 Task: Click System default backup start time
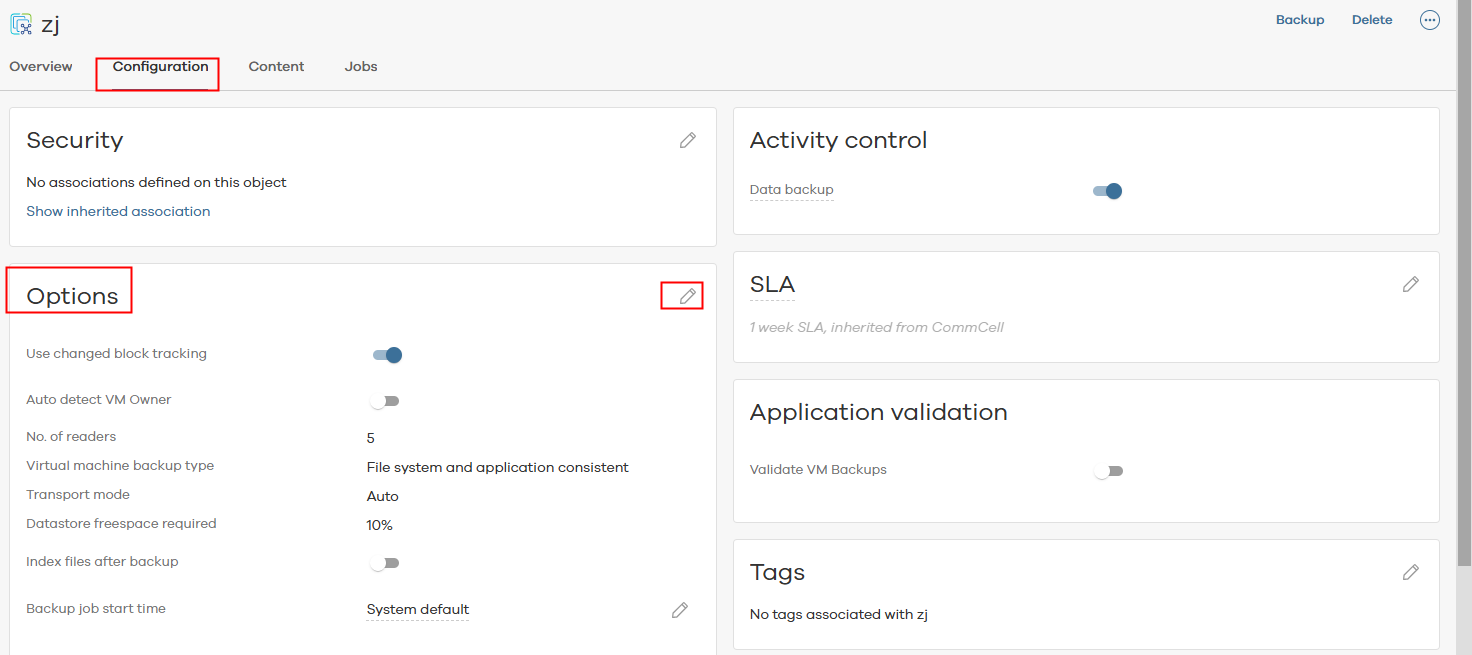(x=418, y=610)
